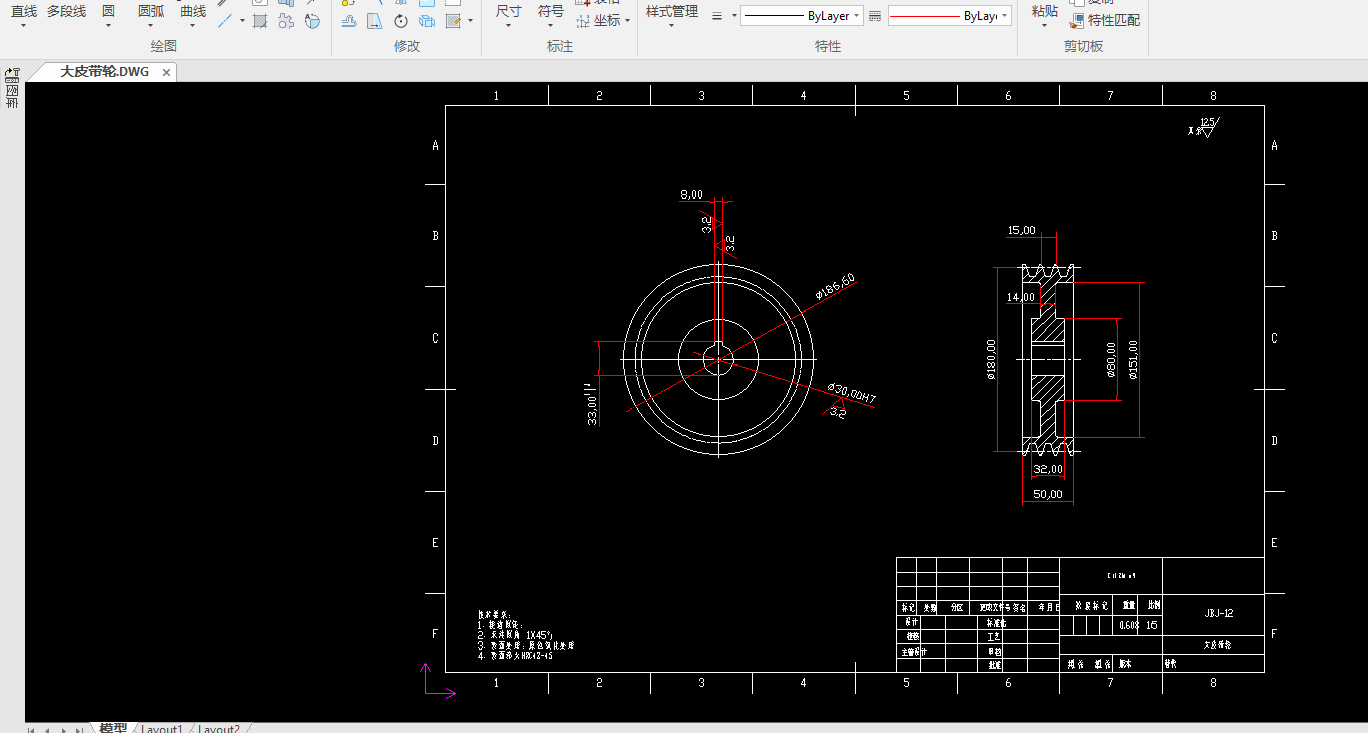Open the construction line tool dropdown arrow

click(242, 20)
